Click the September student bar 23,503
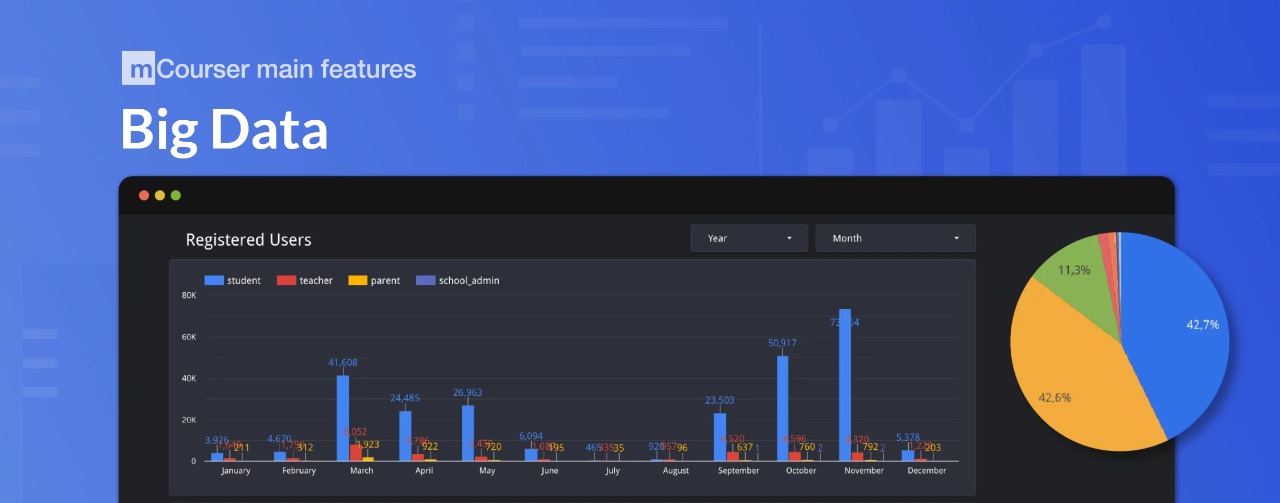 click(720, 437)
